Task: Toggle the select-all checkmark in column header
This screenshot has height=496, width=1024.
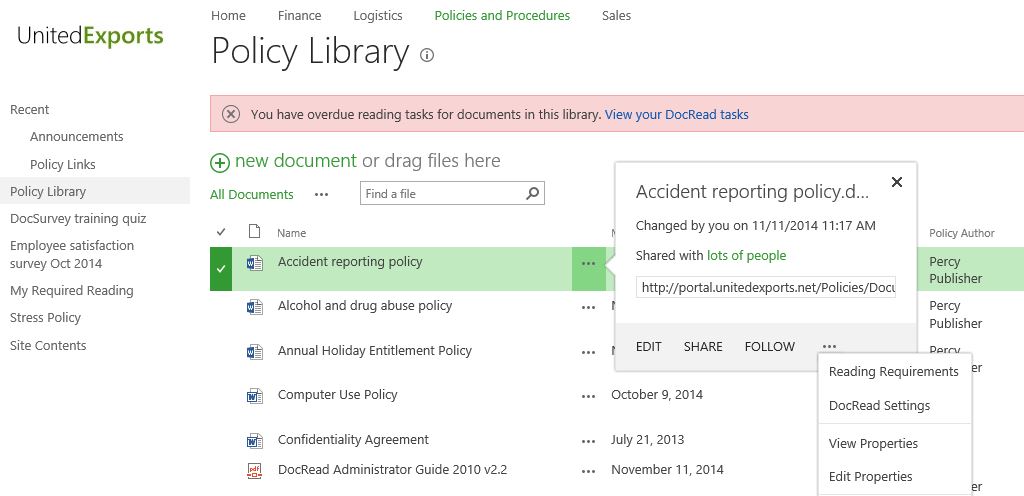Action: [x=221, y=233]
